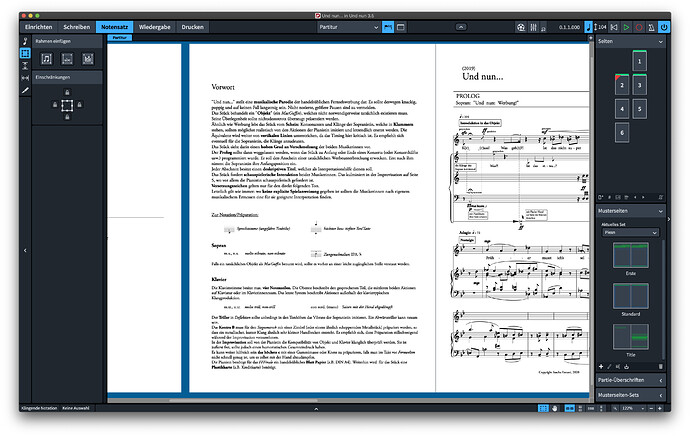This screenshot has width=690, height=437.
Task: Toggle page view button in toolbar
Action: tap(388, 27)
